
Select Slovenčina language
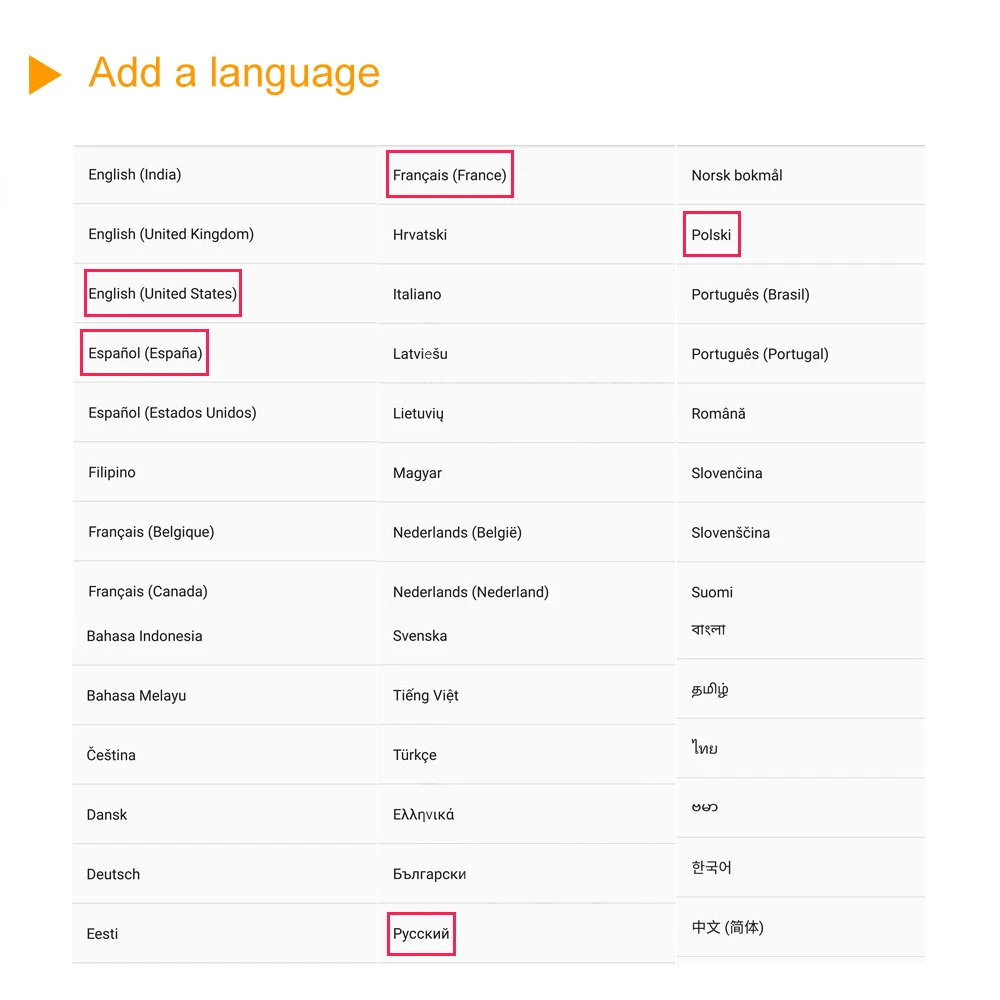pyautogui.click(x=726, y=473)
